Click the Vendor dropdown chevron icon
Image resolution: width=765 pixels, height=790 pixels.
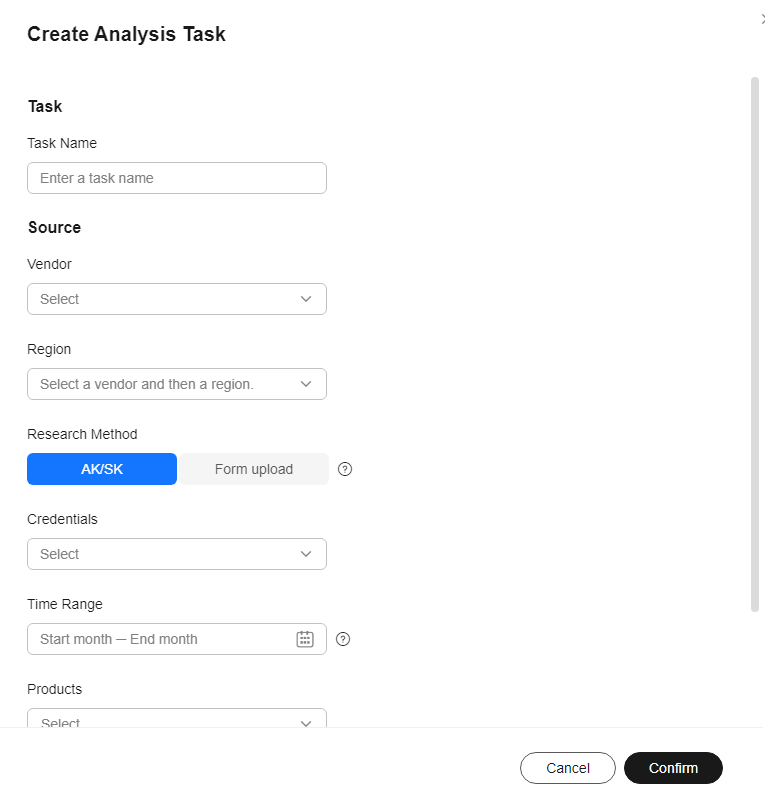tap(305, 299)
